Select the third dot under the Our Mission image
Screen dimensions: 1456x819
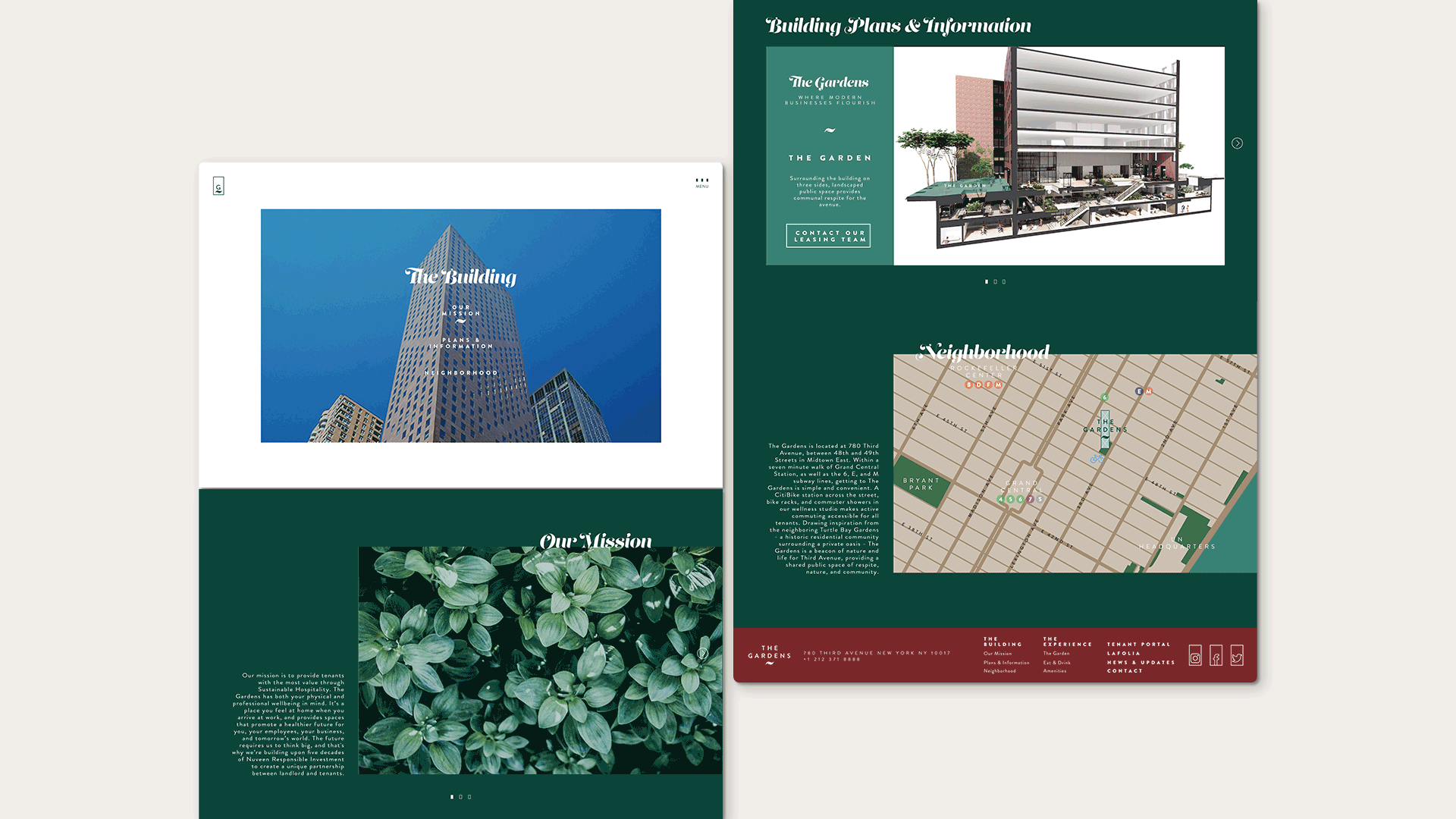pyautogui.click(x=469, y=796)
